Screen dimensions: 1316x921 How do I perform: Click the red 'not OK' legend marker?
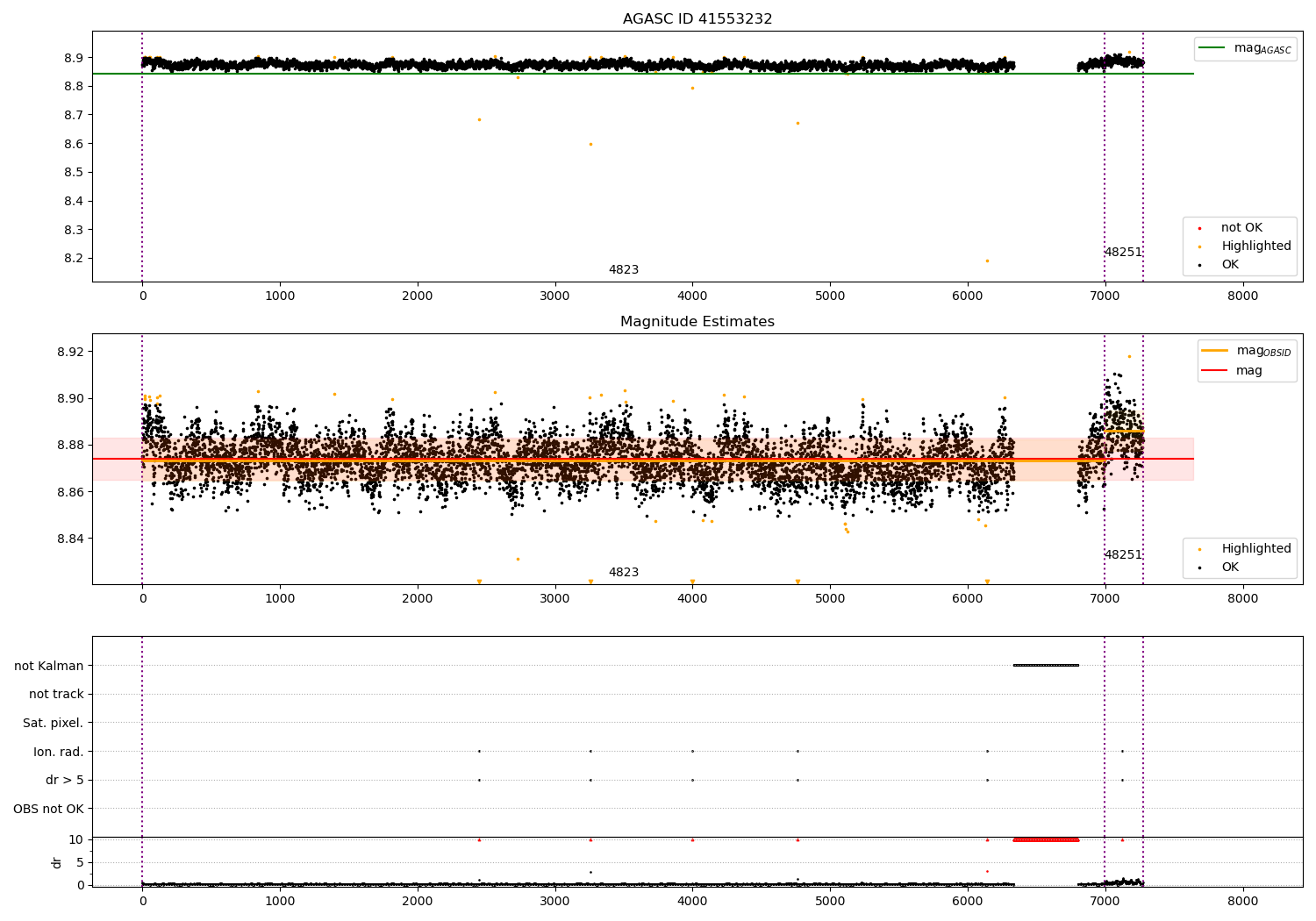point(1199,228)
